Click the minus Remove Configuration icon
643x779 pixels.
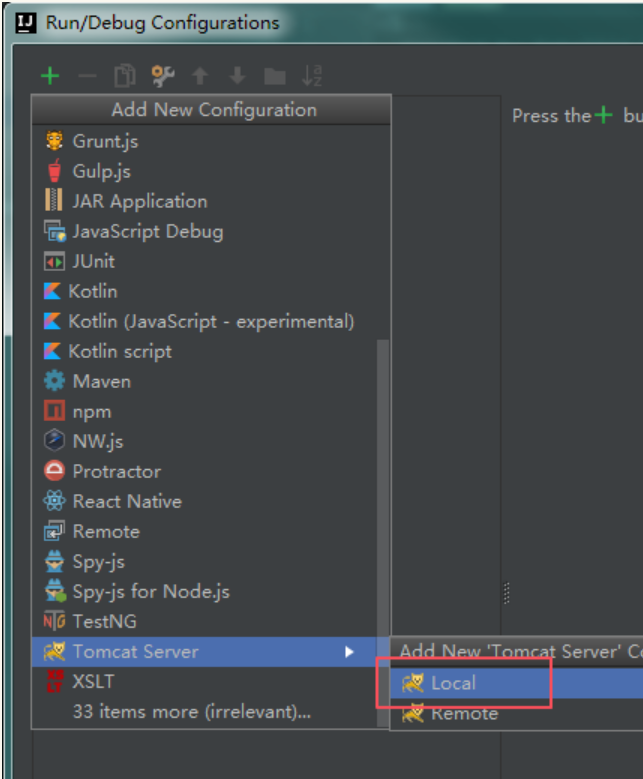[x=87, y=76]
